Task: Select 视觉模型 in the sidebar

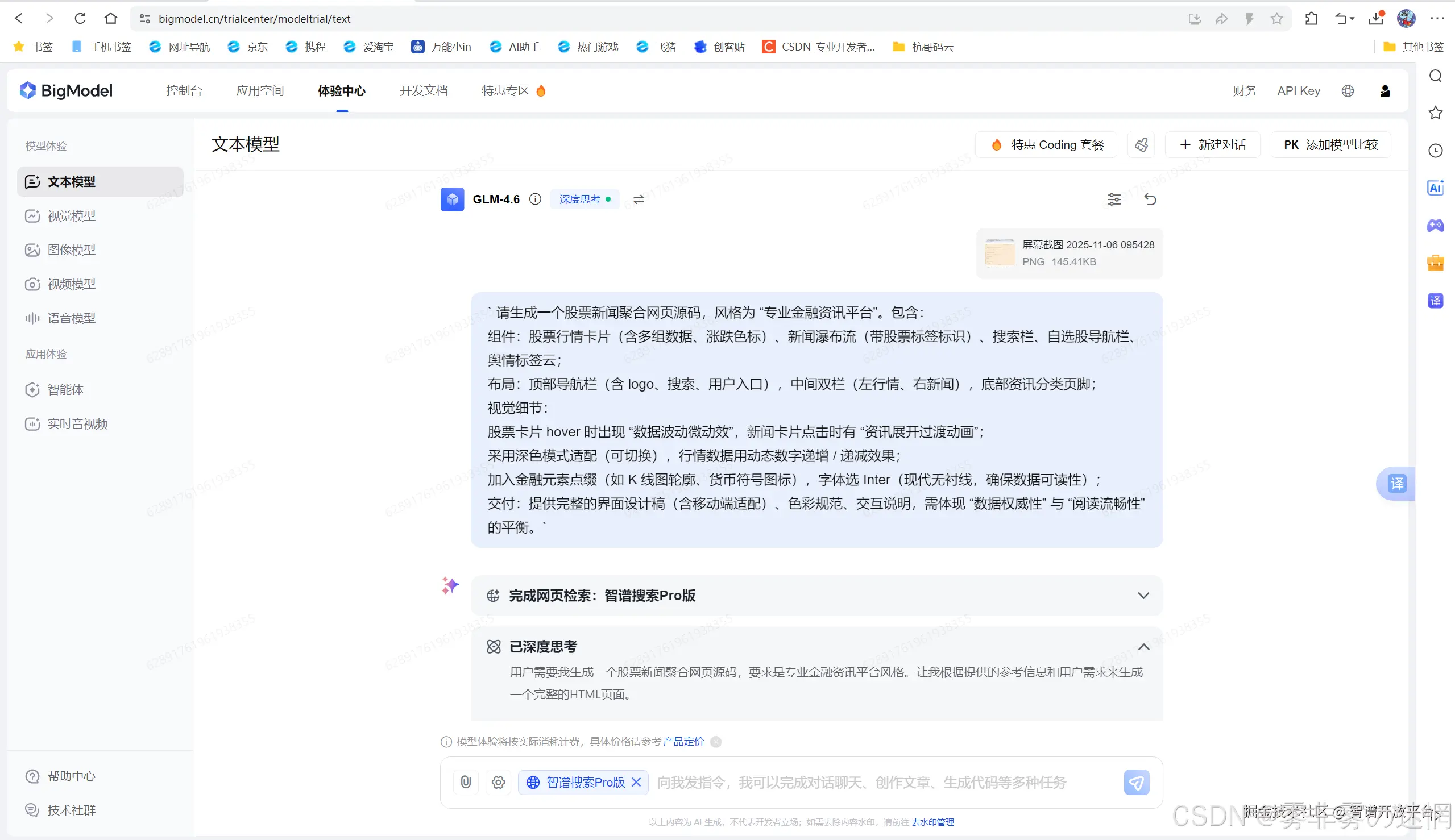Action: click(x=71, y=216)
